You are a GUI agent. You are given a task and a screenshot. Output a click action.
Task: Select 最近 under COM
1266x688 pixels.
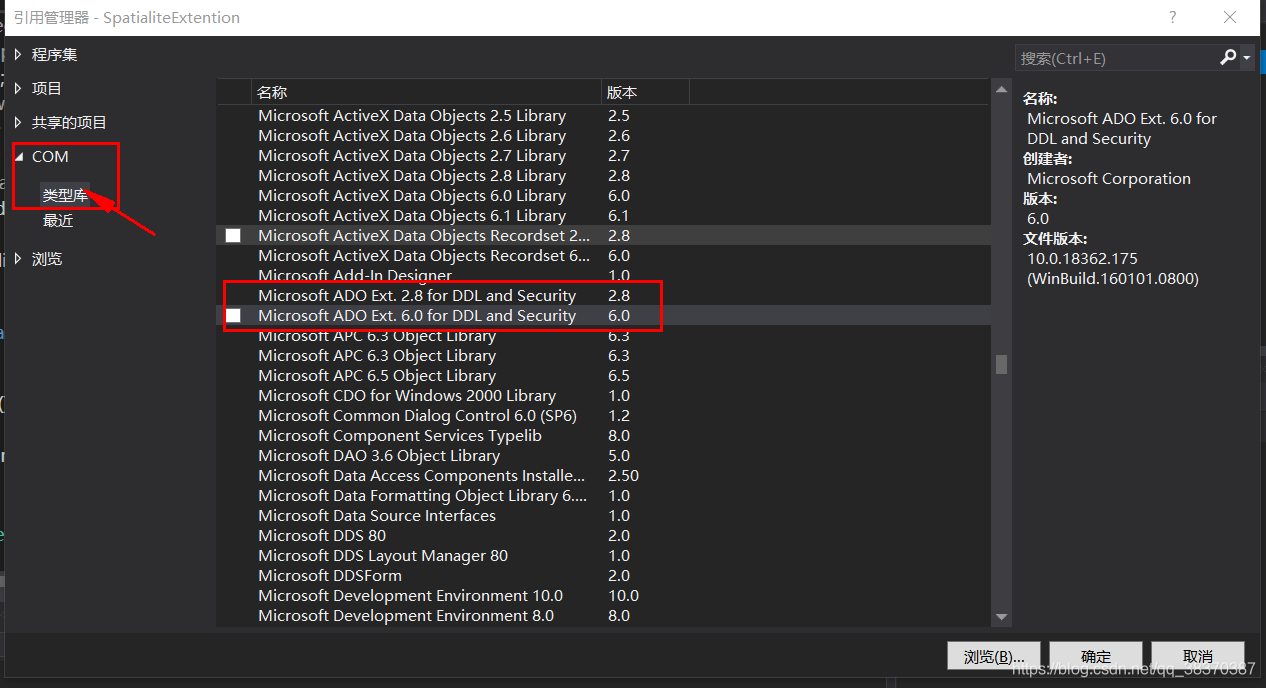pyautogui.click(x=58, y=220)
